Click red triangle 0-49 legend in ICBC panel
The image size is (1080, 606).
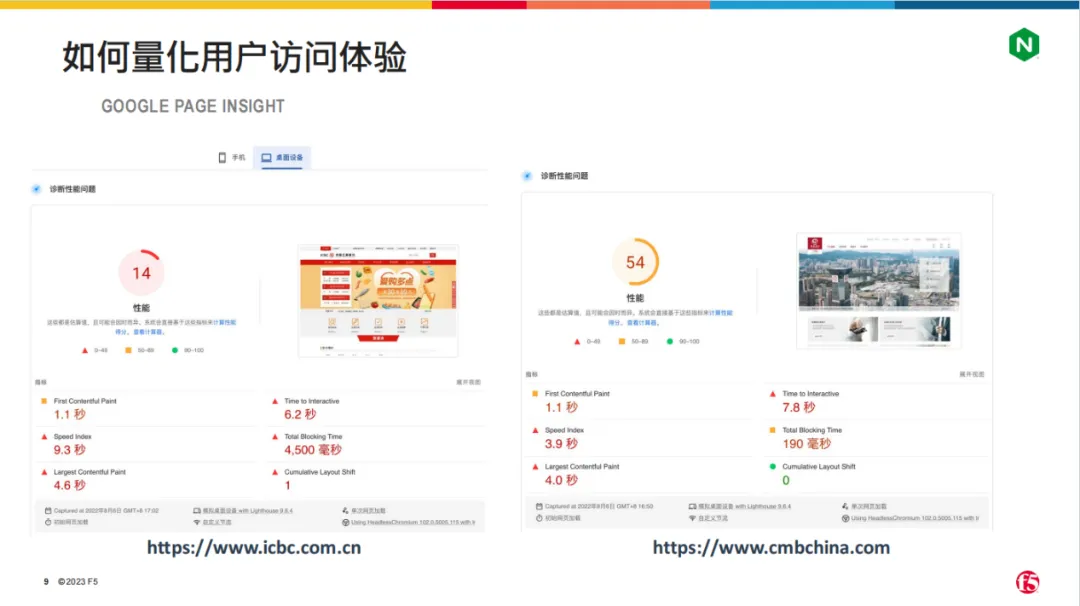tap(85, 351)
